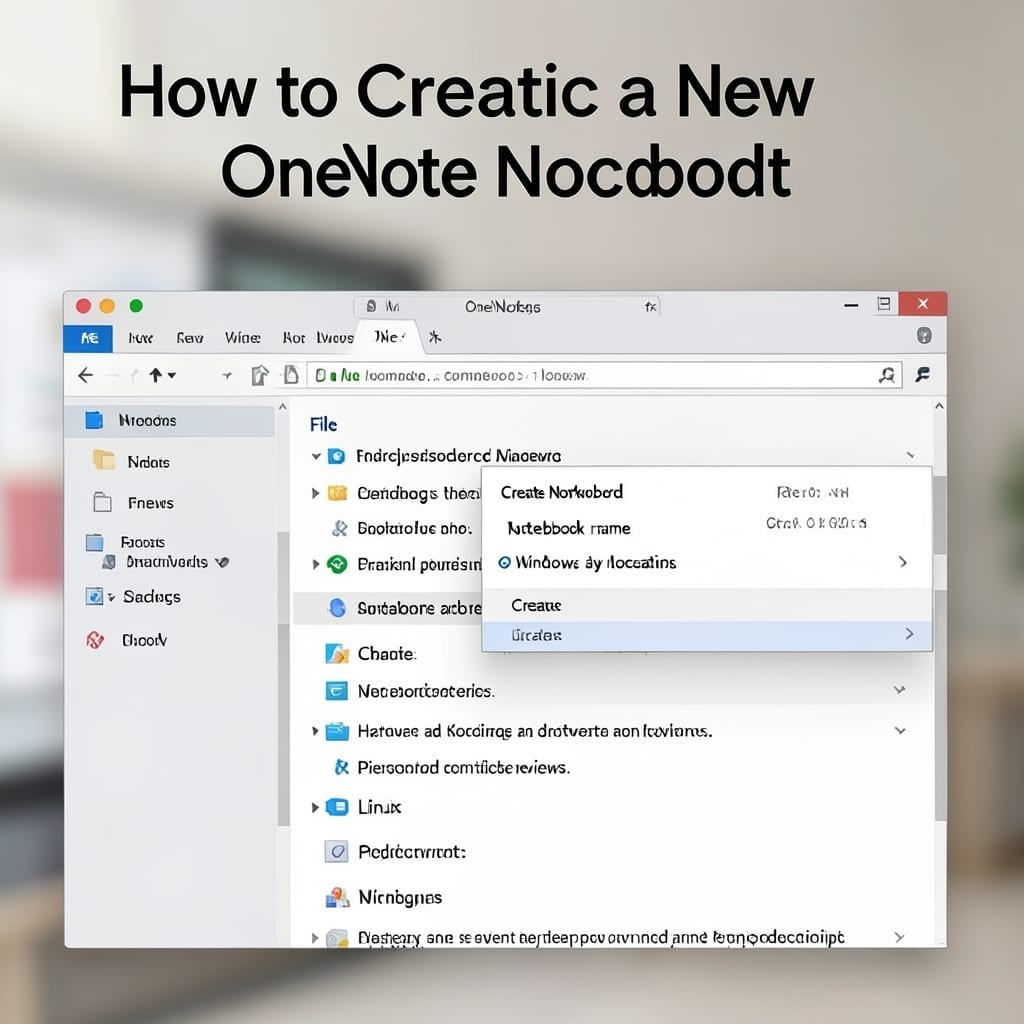Click the green Prarkinl pouresin icon
Image resolution: width=1024 pixels, height=1024 pixels.
337,564
